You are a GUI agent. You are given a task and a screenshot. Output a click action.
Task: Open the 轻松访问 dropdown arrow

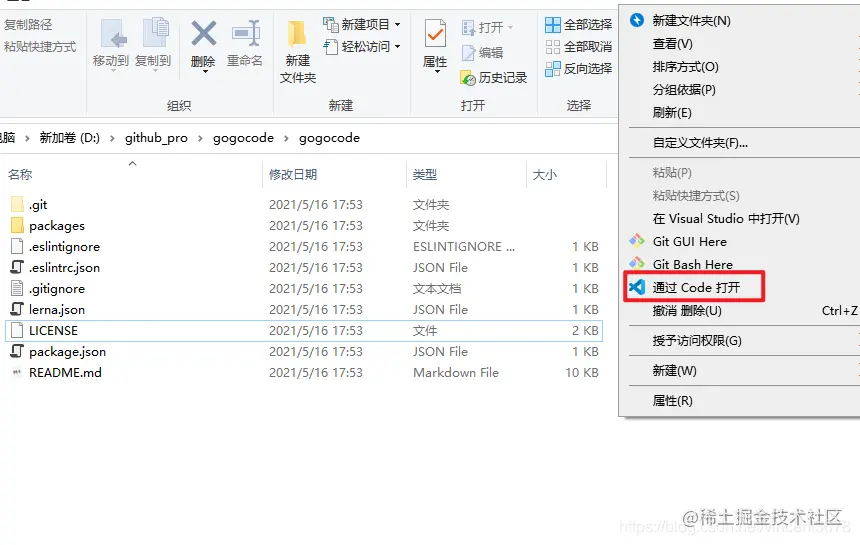(x=398, y=47)
